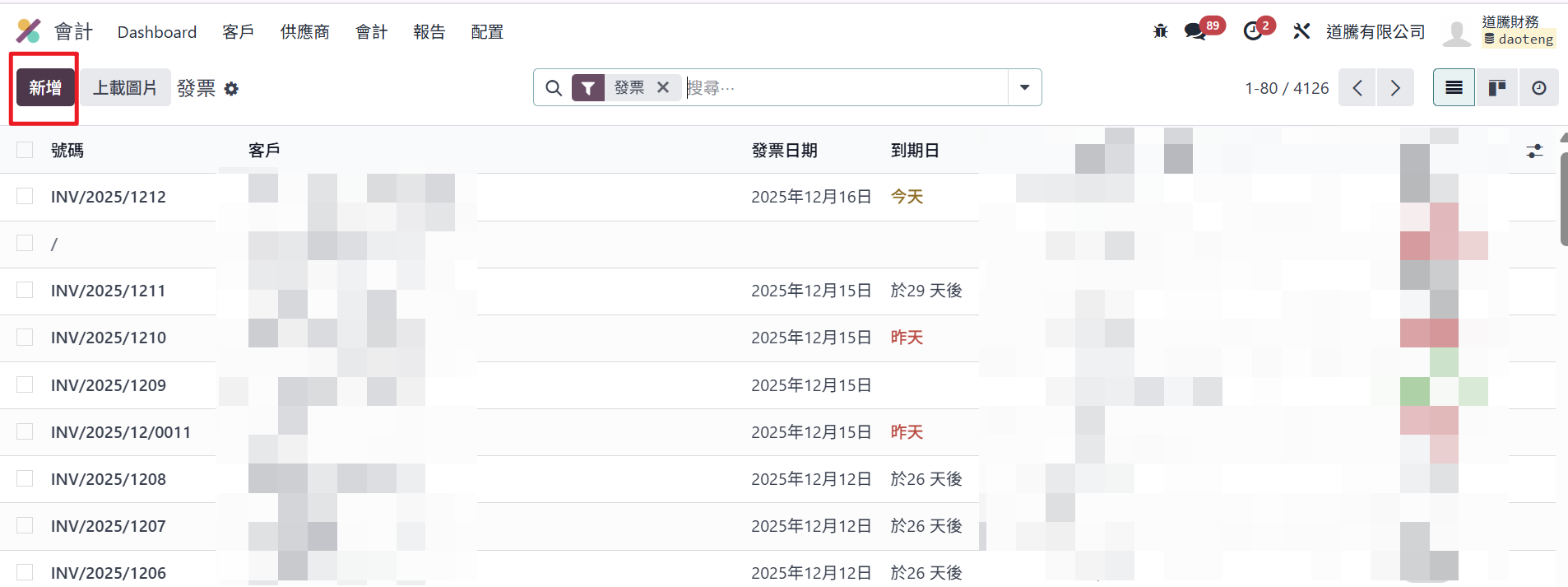Switch to list view

[x=1454, y=88]
